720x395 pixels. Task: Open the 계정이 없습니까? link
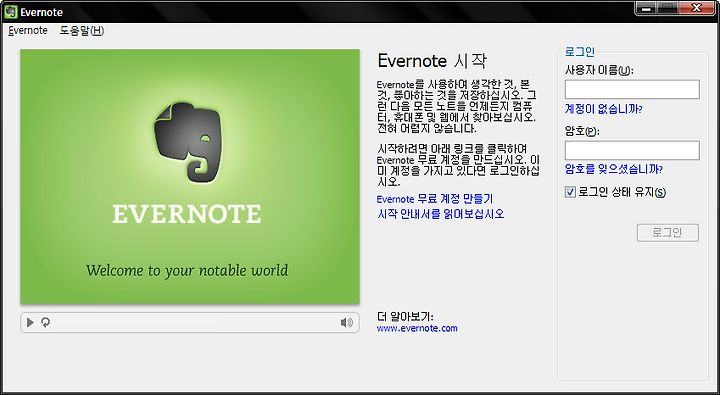pos(603,109)
